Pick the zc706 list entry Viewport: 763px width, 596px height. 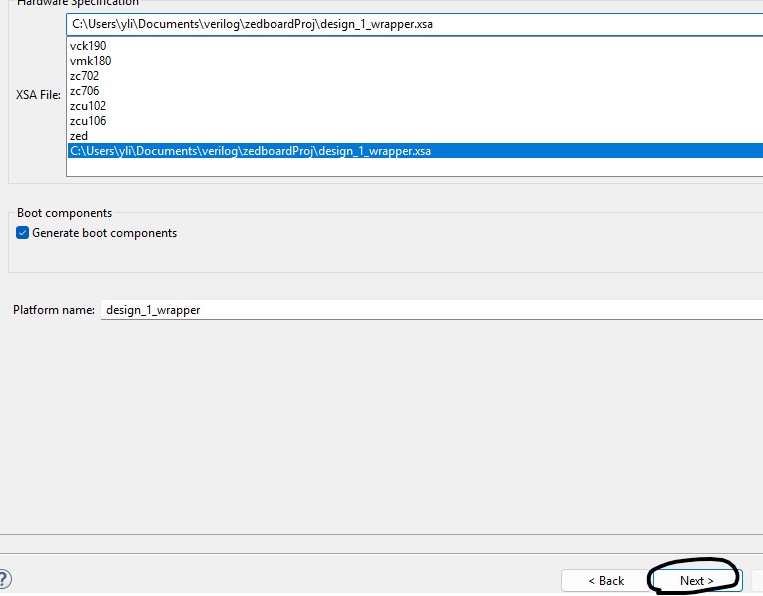click(x=84, y=91)
